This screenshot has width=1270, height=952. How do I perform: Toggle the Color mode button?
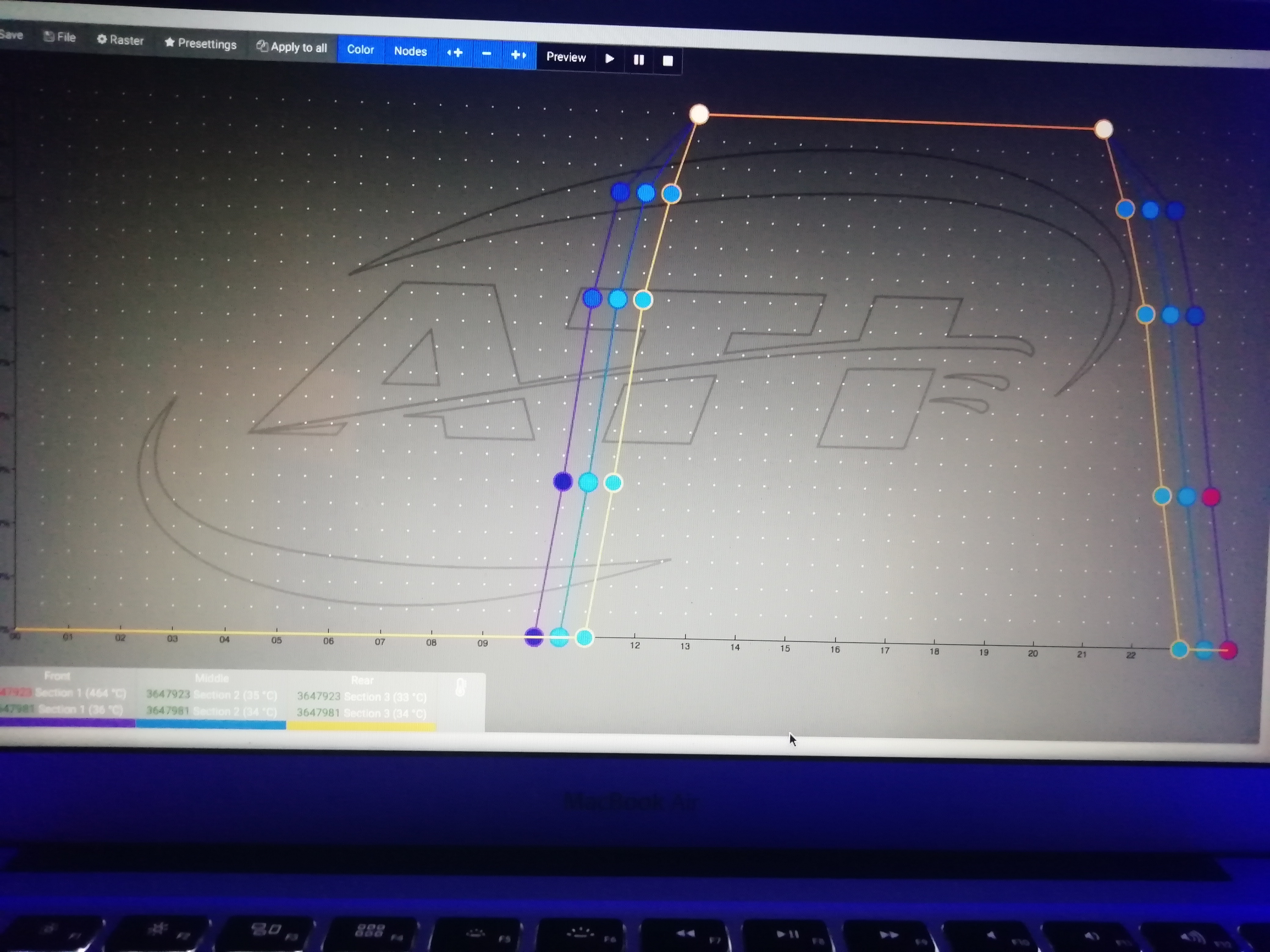(361, 50)
